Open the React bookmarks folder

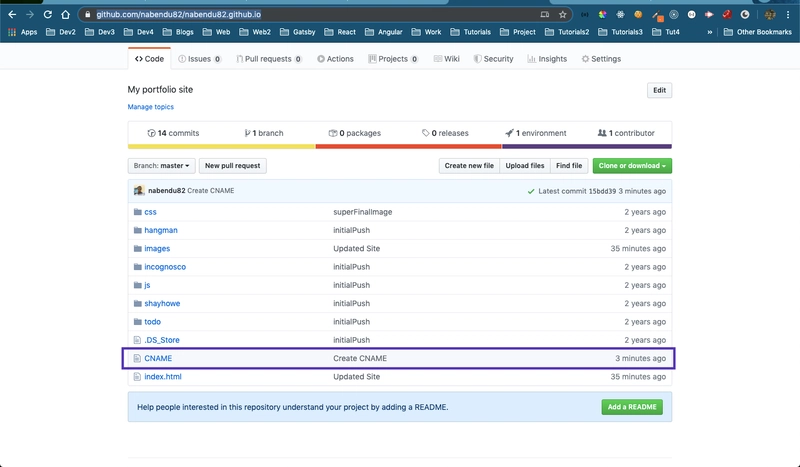point(340,32)
